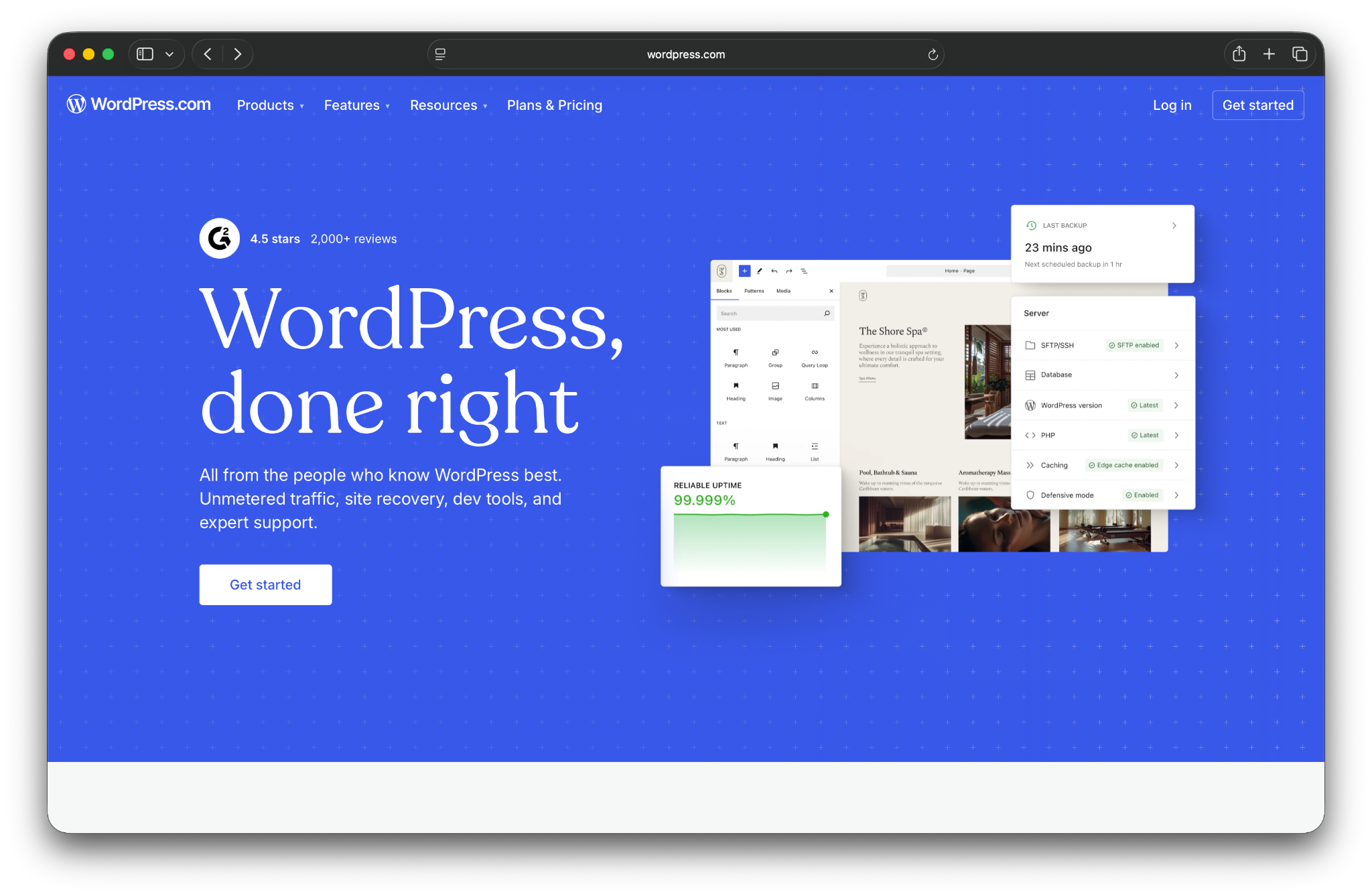Viewport: 1372px width, 896px height.
Task: Click the Pool, Bathtub & Sauna photo
Action: 904,524
